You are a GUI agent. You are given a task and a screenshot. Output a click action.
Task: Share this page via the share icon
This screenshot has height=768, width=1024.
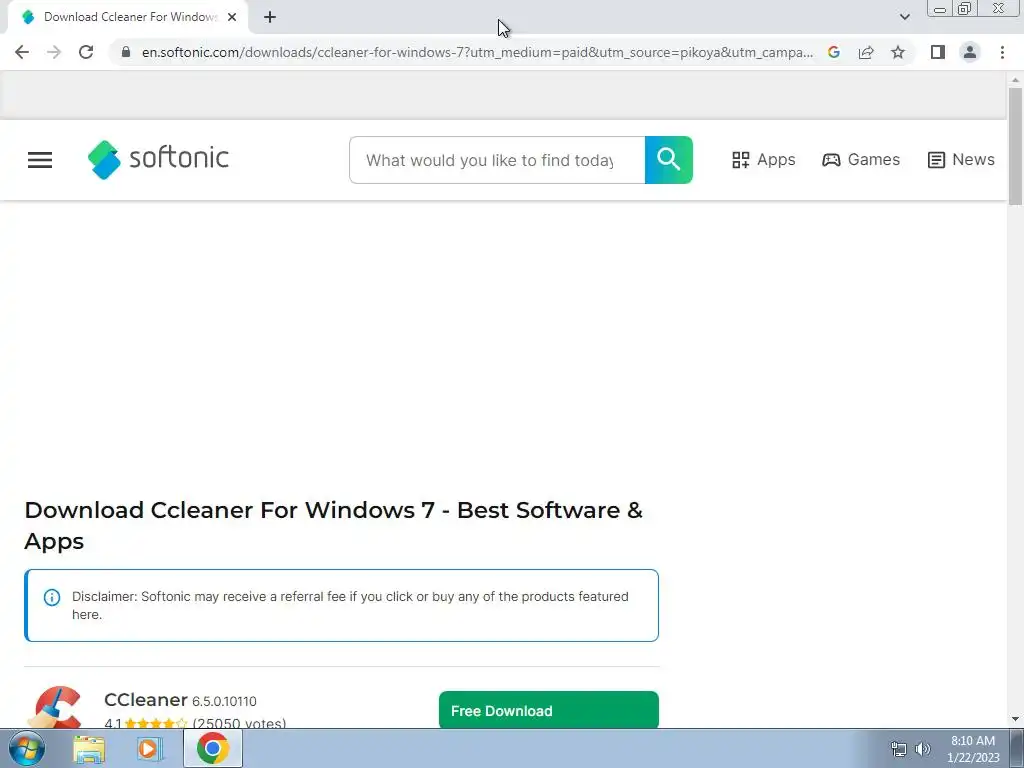[x=866, y=52]
